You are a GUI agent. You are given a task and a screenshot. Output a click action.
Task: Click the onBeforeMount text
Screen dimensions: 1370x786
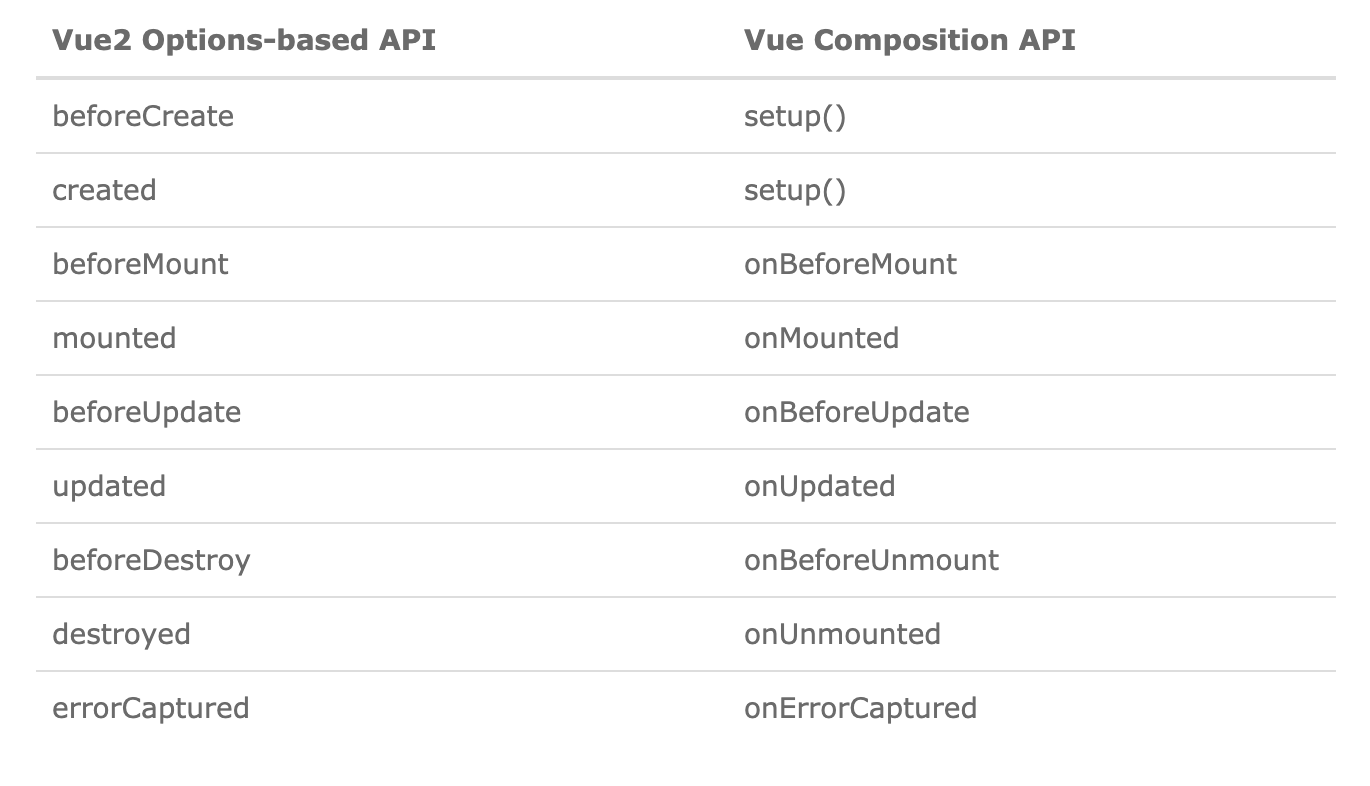[x=850, y=264]
